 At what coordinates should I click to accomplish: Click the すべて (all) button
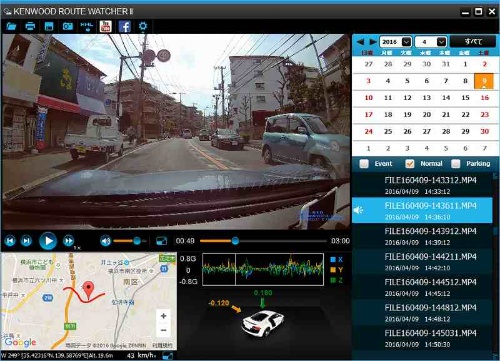(473, 42)
